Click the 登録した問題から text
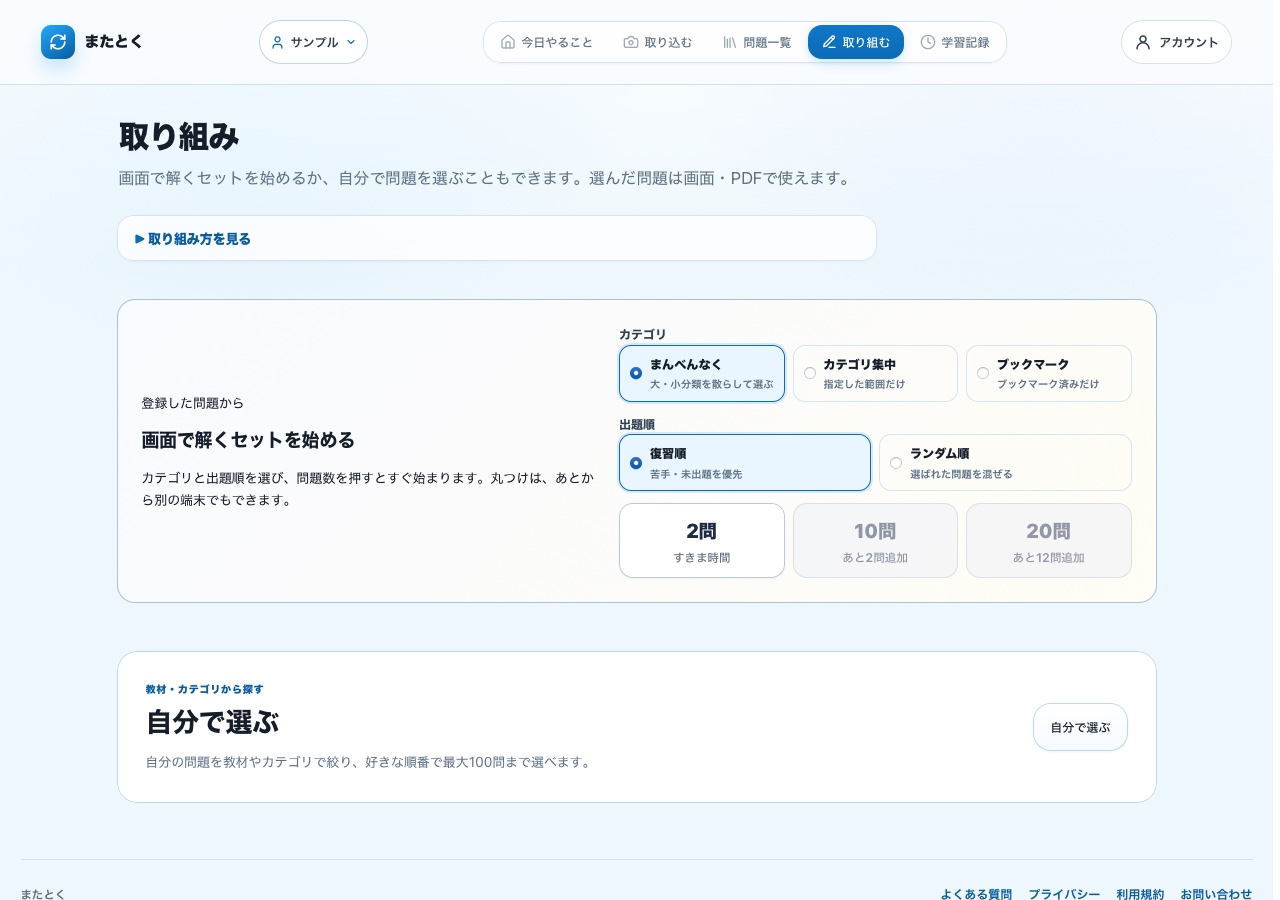 [x=193, y=403]
